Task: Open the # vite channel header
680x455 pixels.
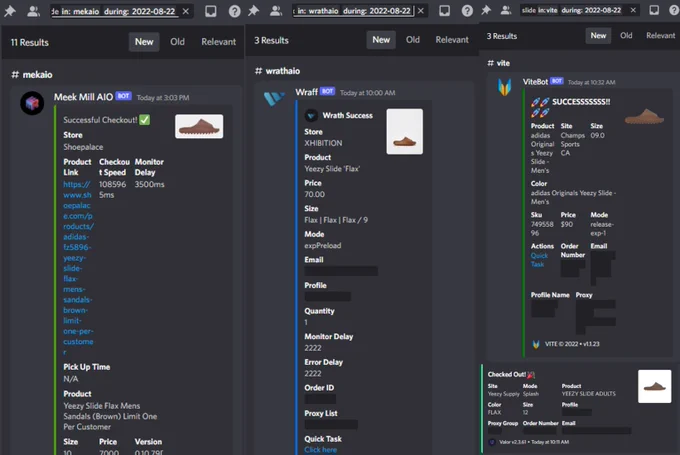Action: (x=499, y=63)
